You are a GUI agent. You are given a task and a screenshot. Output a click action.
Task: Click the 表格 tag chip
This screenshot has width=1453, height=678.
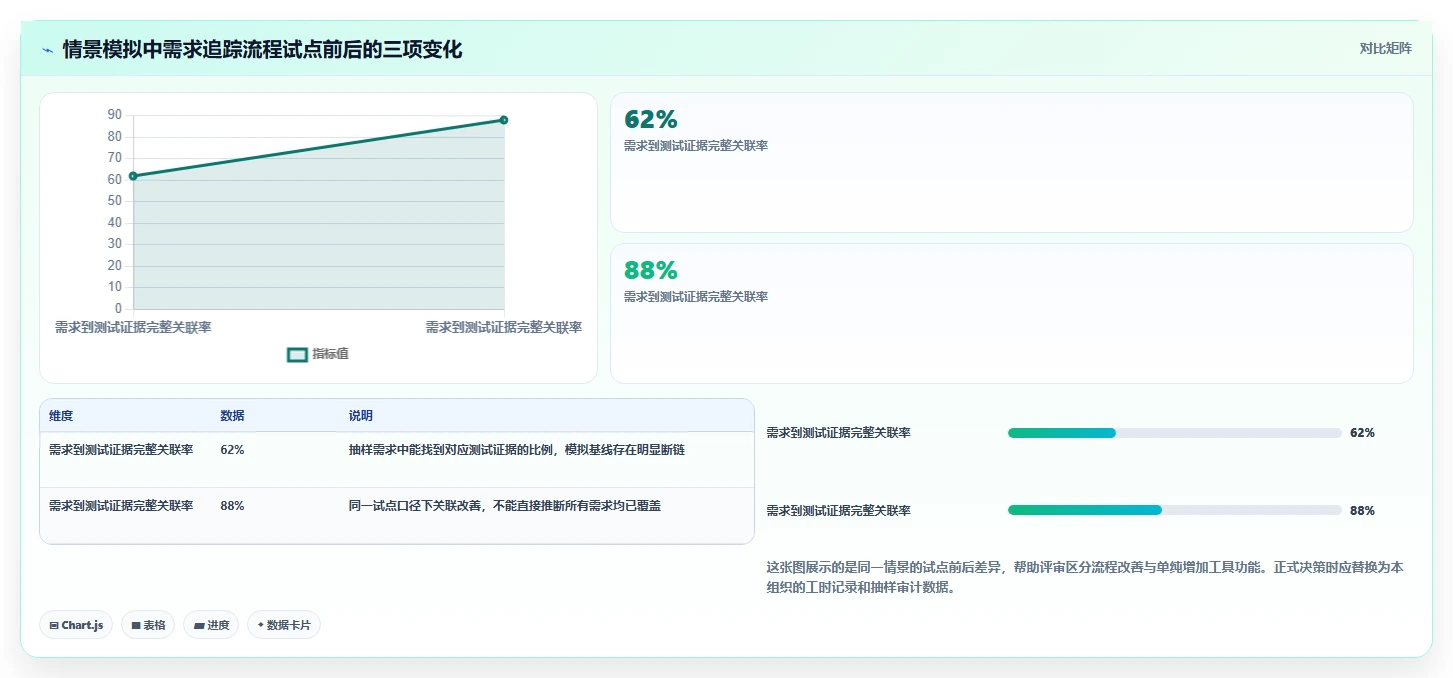tap(148, 625)
